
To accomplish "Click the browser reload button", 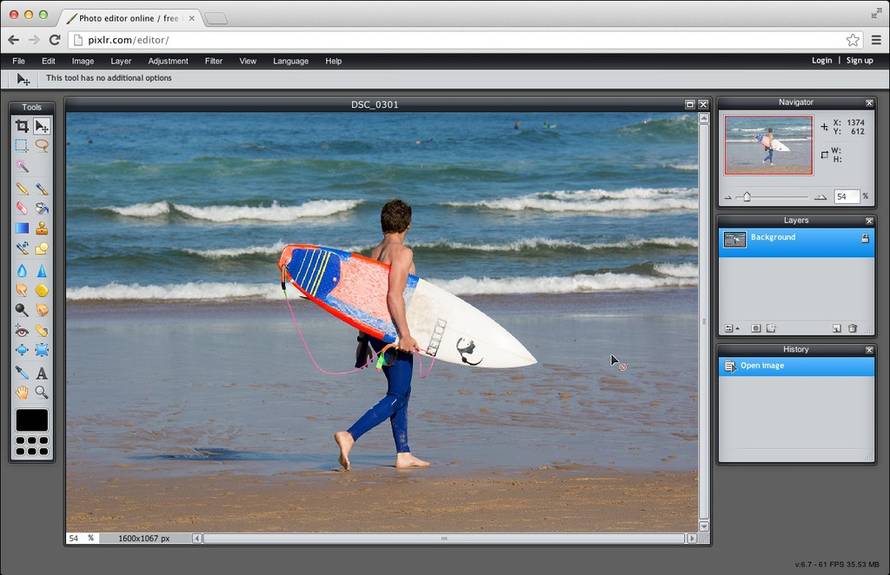I will point(54,40).
